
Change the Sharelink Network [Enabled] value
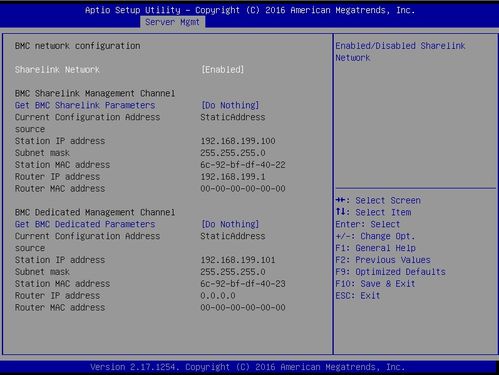coord(223,69)
